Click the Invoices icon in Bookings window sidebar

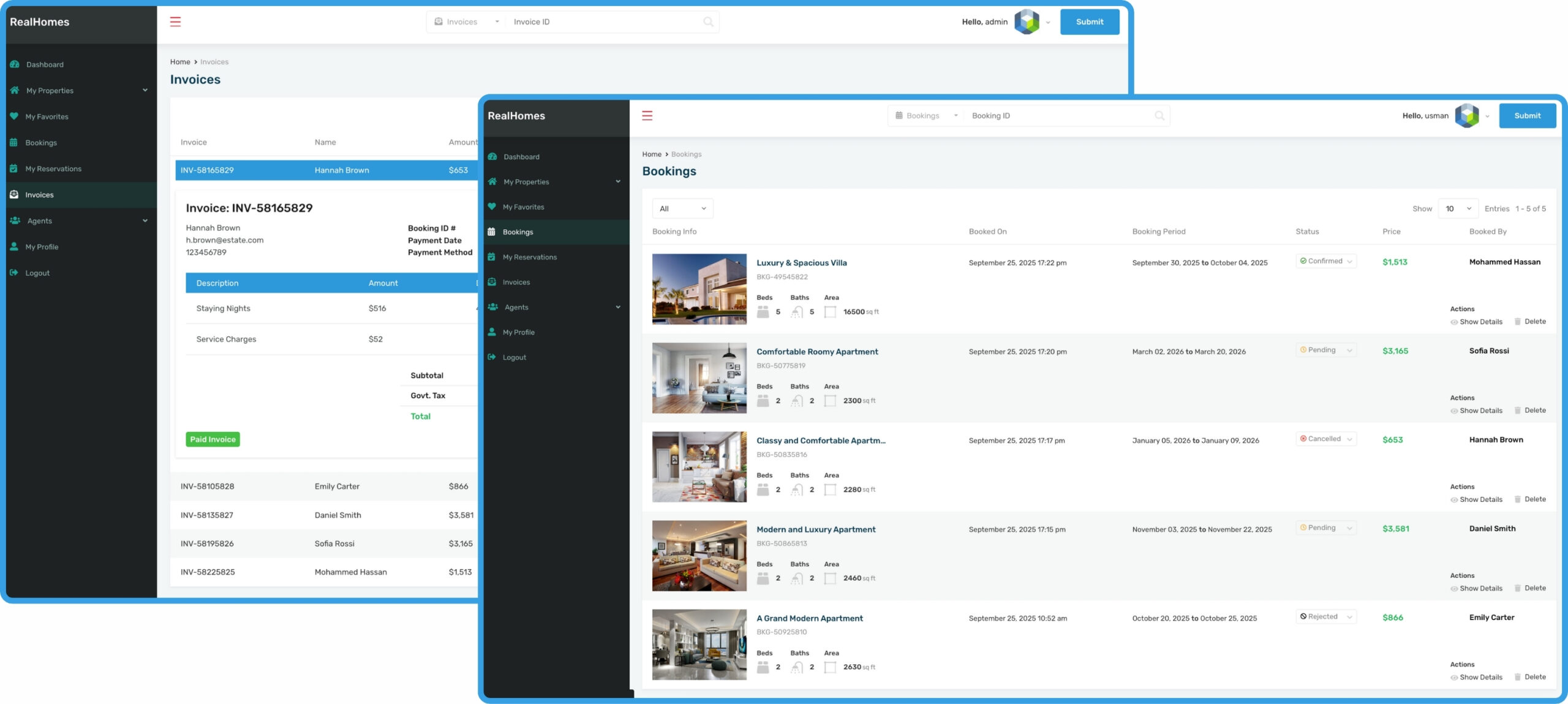point(492,282)
